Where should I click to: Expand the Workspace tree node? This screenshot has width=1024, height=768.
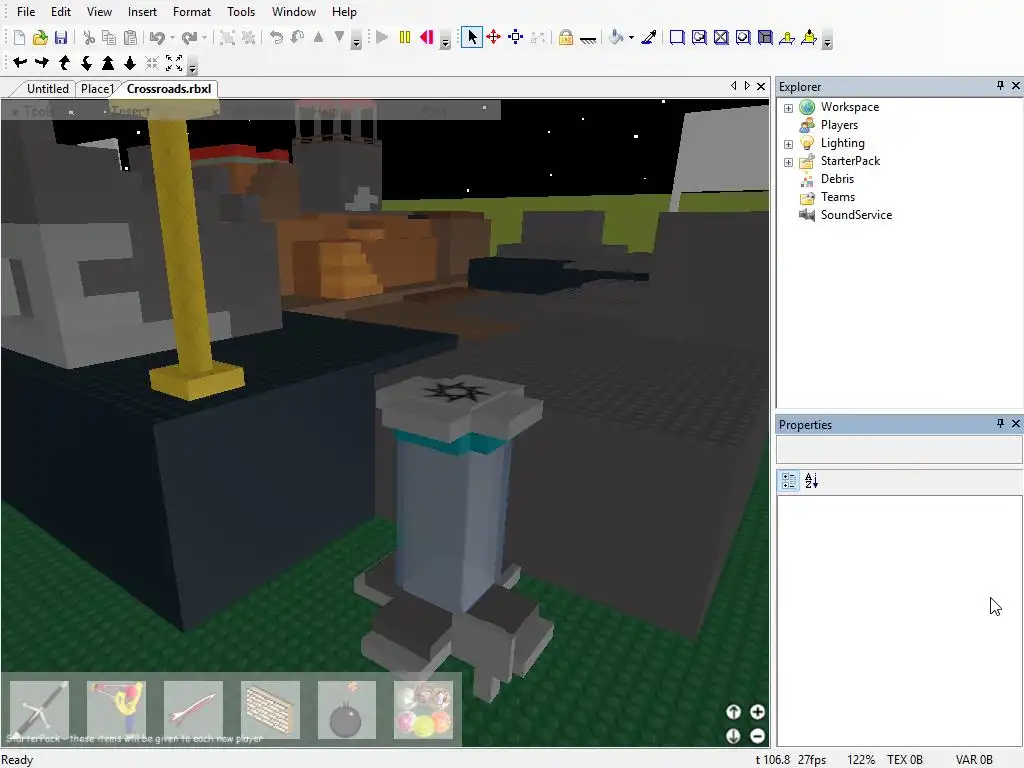[x=788, y=108]
